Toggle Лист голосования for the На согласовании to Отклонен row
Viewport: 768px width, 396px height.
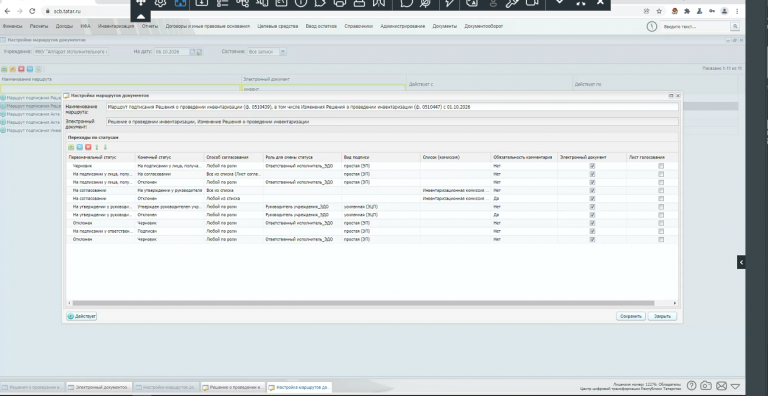click(661, 198)
